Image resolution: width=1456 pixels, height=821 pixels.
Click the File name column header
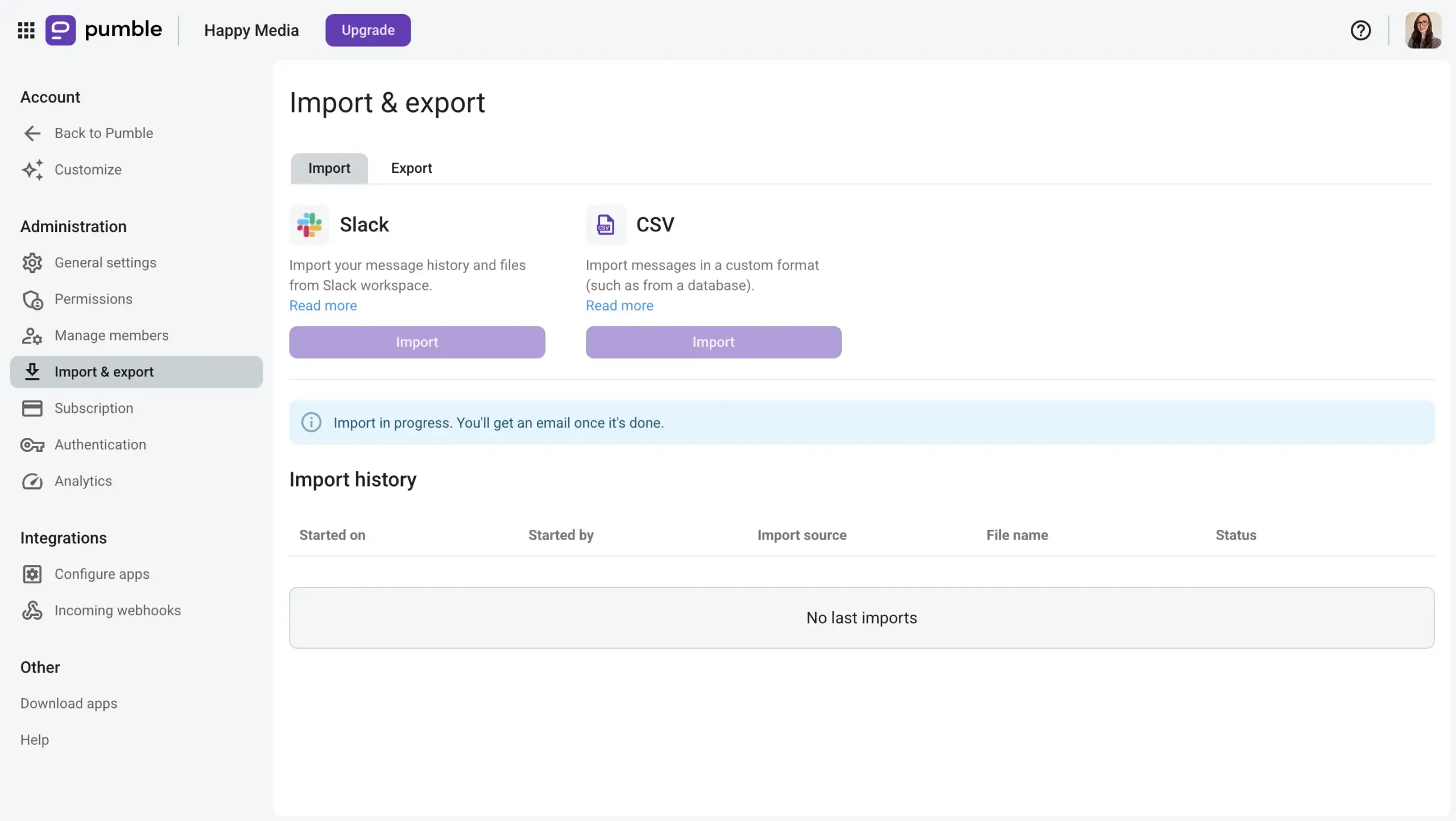point(1017,535)
